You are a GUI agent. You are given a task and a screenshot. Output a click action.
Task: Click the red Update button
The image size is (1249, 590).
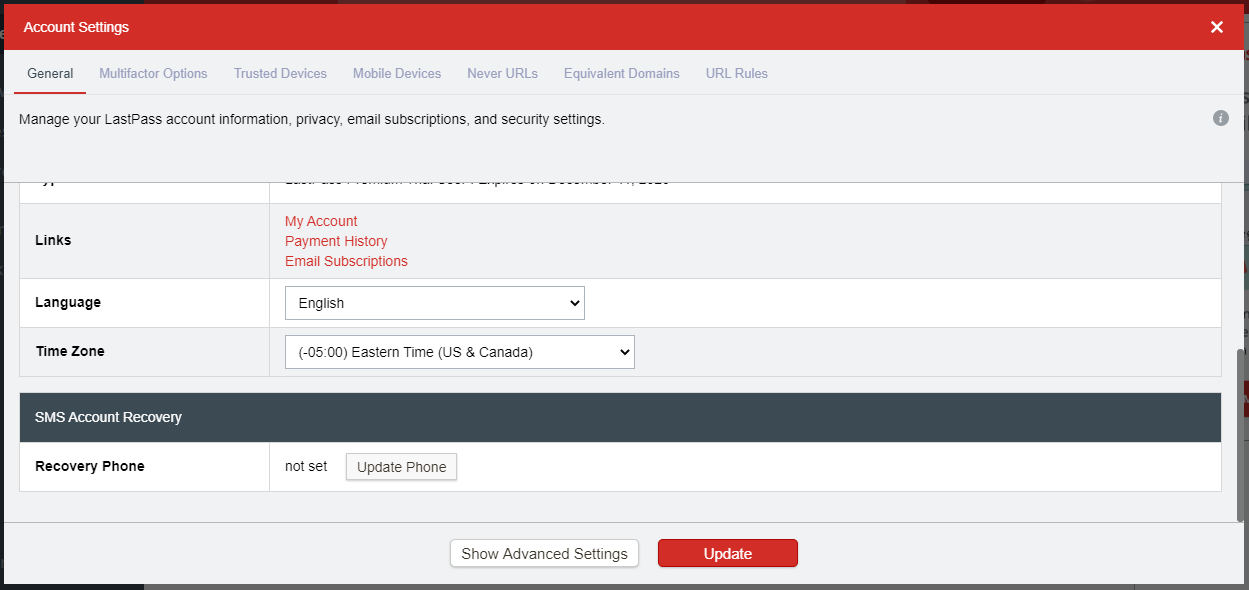728,553
